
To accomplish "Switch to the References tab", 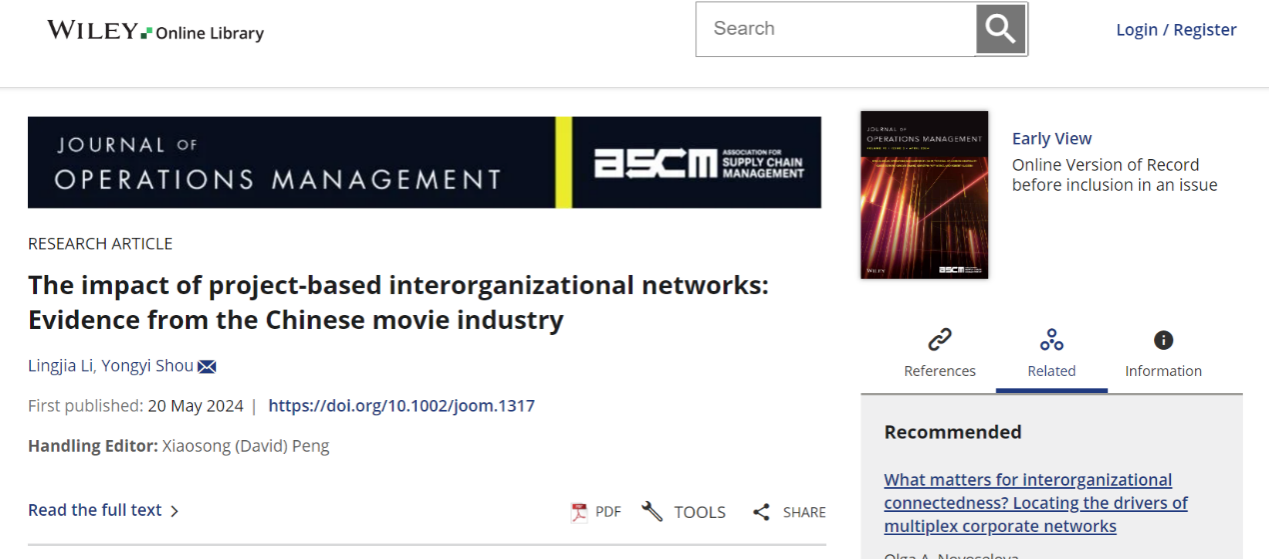I will click(x=939, y=371).
